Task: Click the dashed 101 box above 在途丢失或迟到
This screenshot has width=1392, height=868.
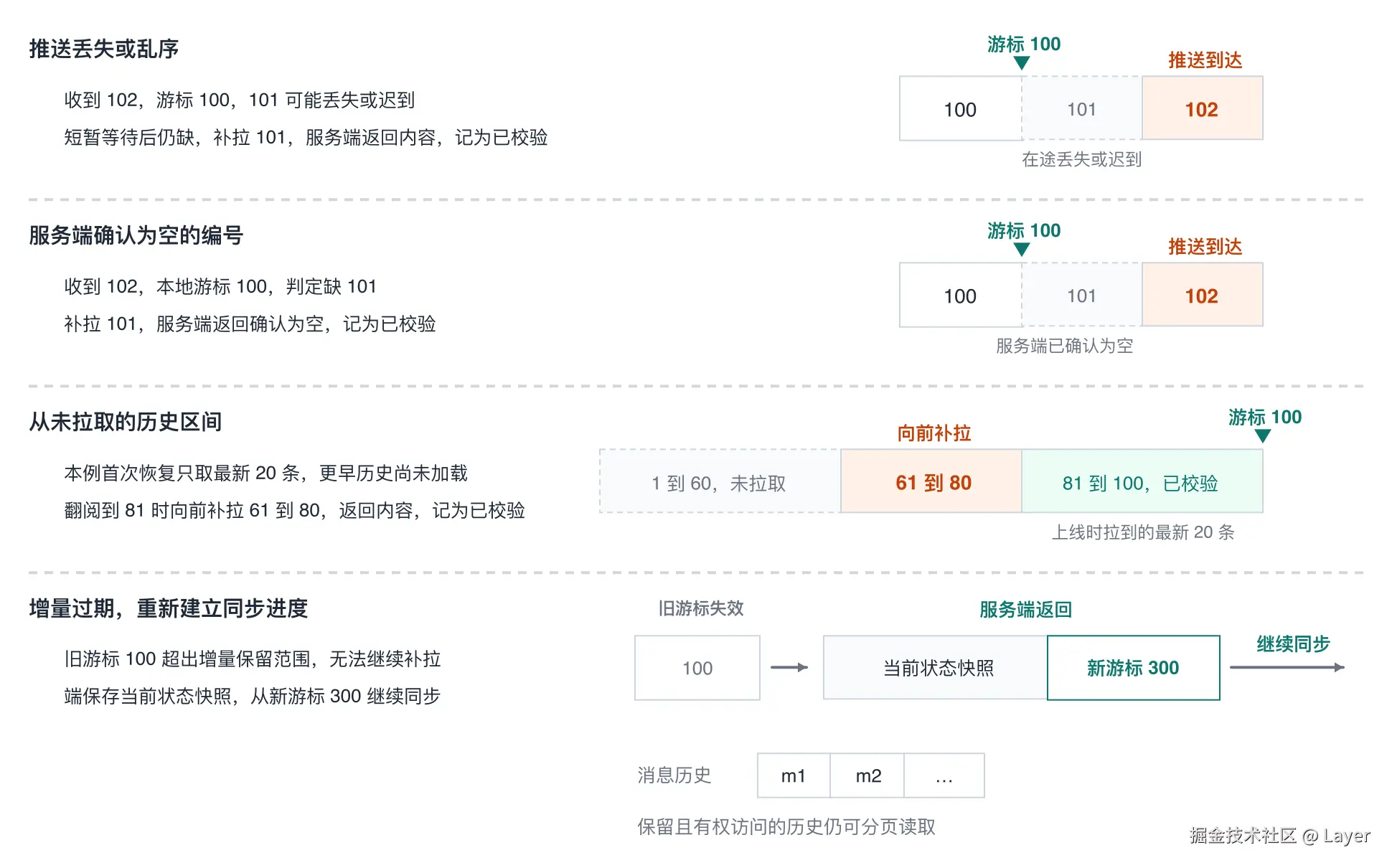Action: coord(1081,108)
